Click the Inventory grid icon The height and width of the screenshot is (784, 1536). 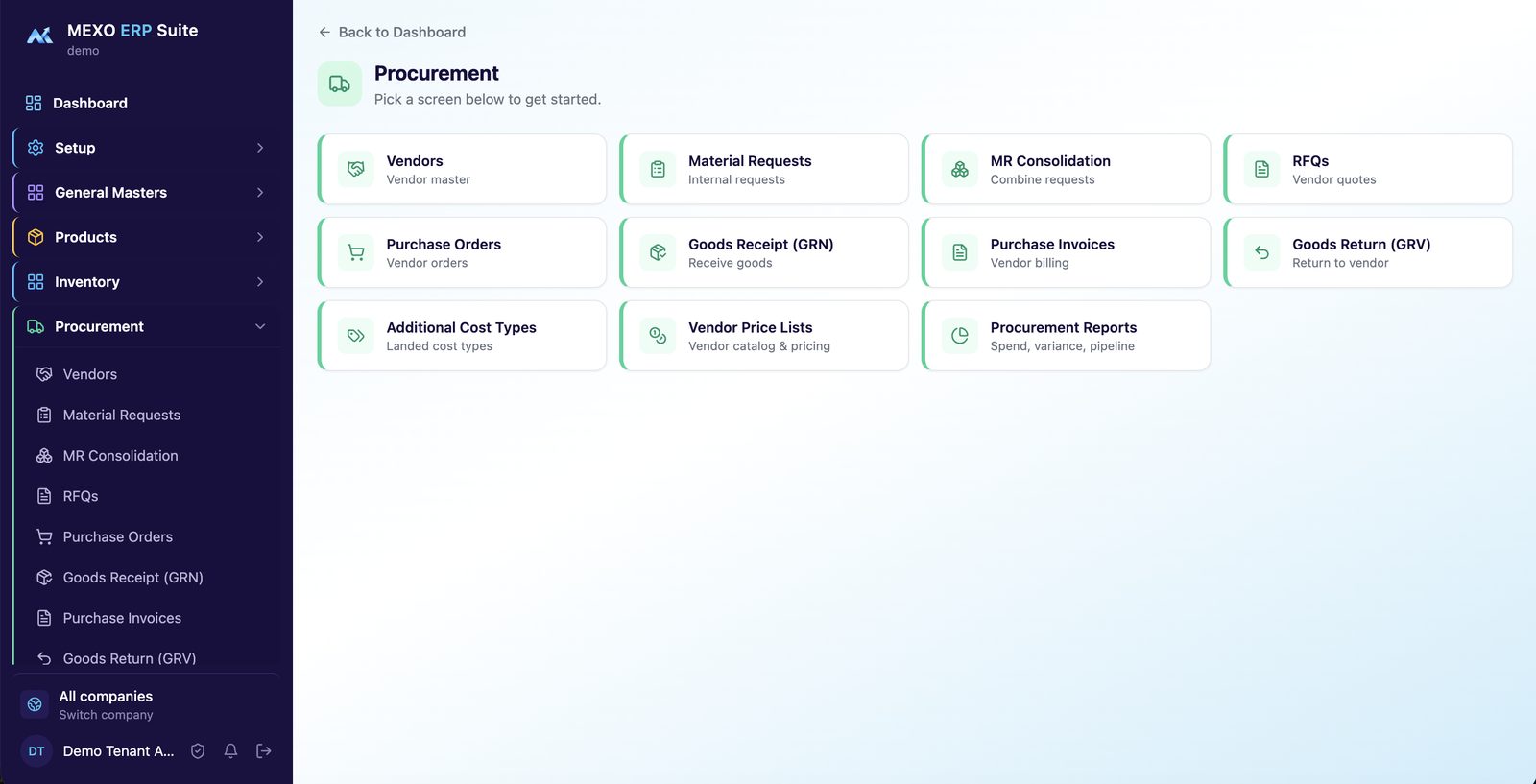click(x=36, y=282)
